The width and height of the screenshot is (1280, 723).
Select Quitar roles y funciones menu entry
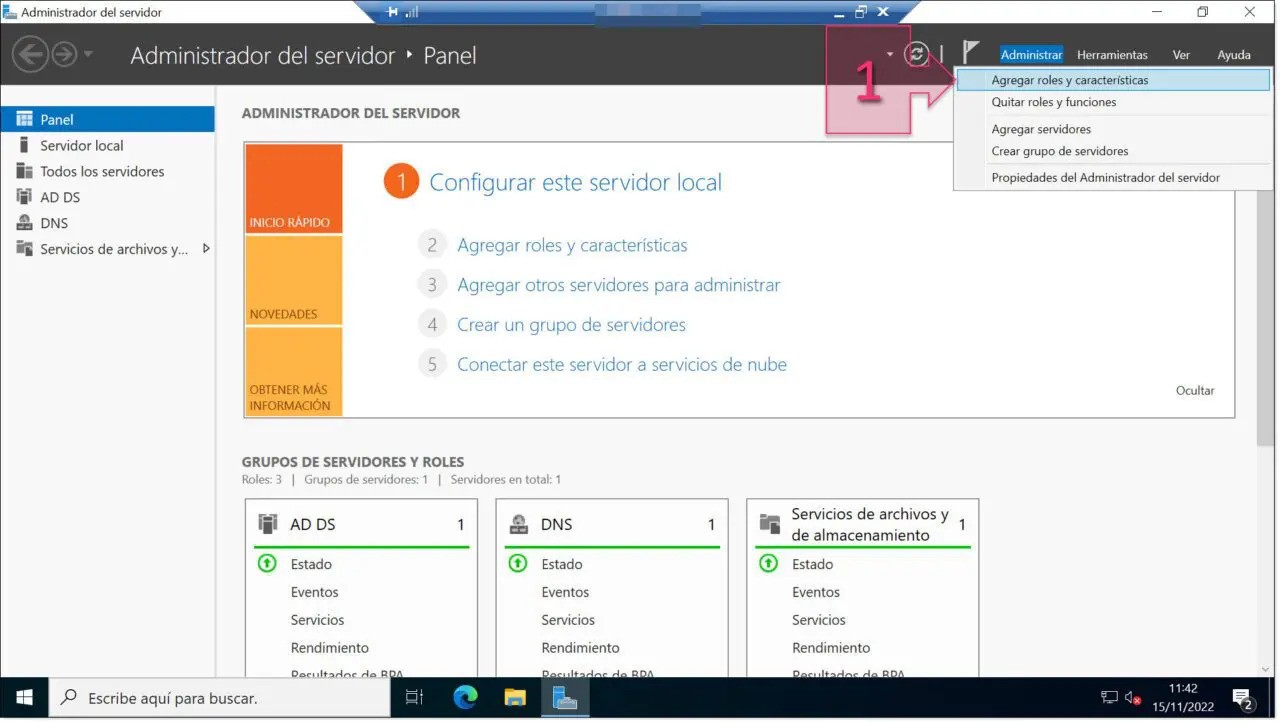1053,102
